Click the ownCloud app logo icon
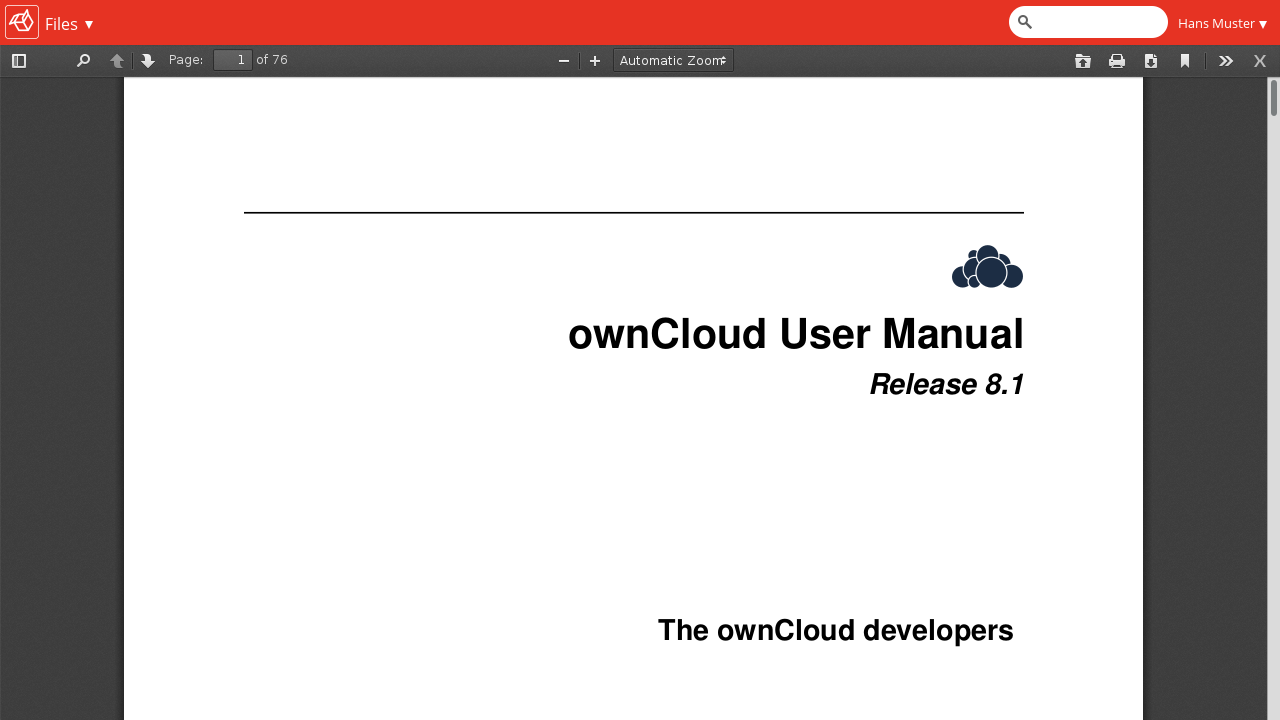This screenshot has height=720, width=1280. 22,22
